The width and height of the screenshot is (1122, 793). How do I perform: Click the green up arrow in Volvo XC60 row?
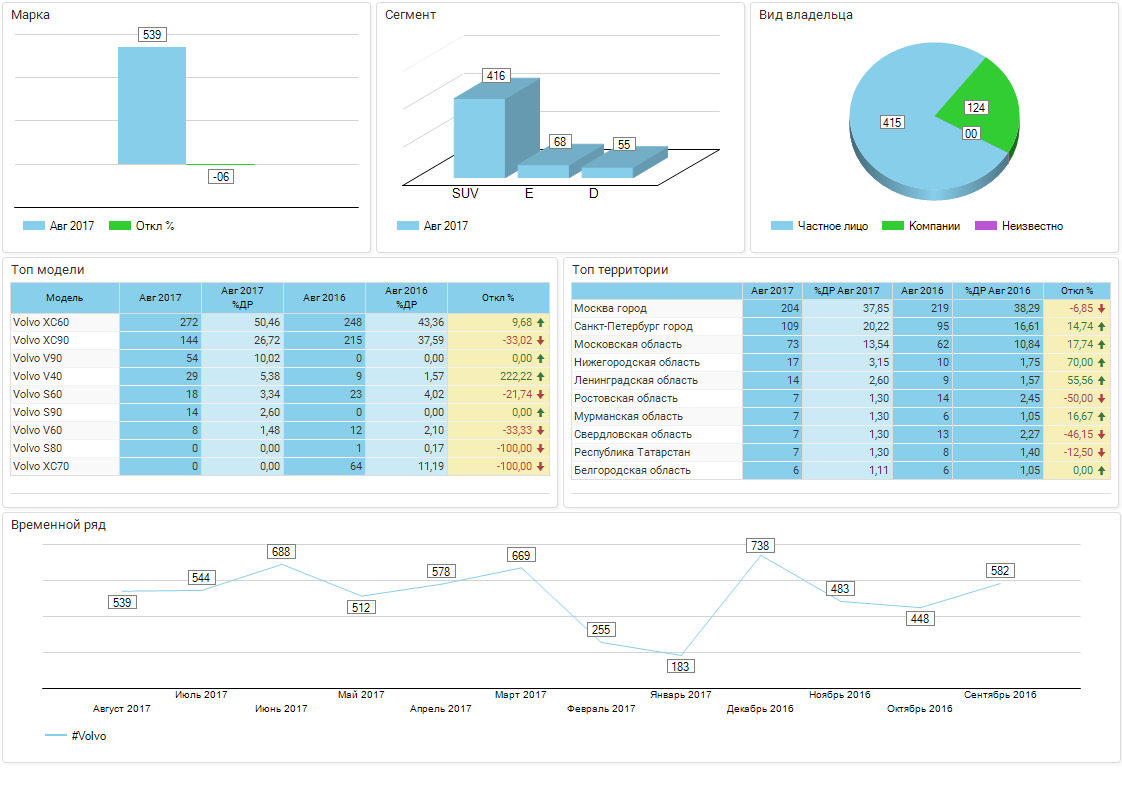pos(540,323)
